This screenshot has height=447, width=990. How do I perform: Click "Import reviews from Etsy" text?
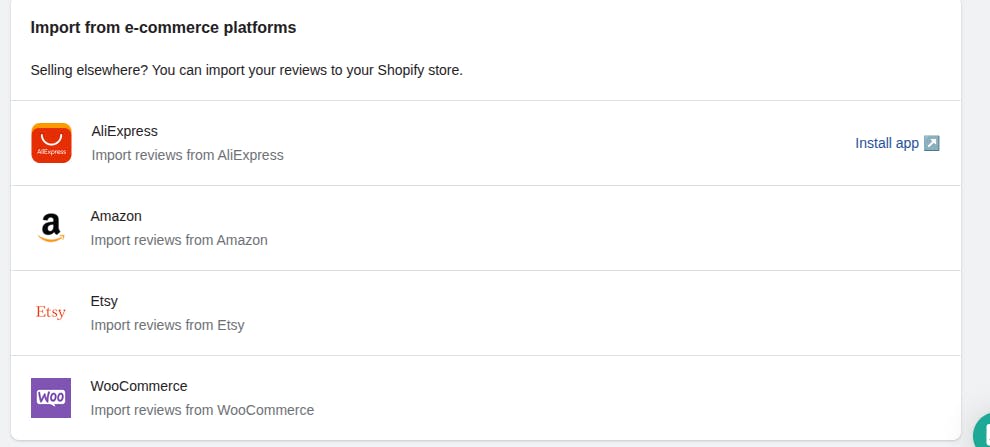pyautogui.click(x=167, y=325)
